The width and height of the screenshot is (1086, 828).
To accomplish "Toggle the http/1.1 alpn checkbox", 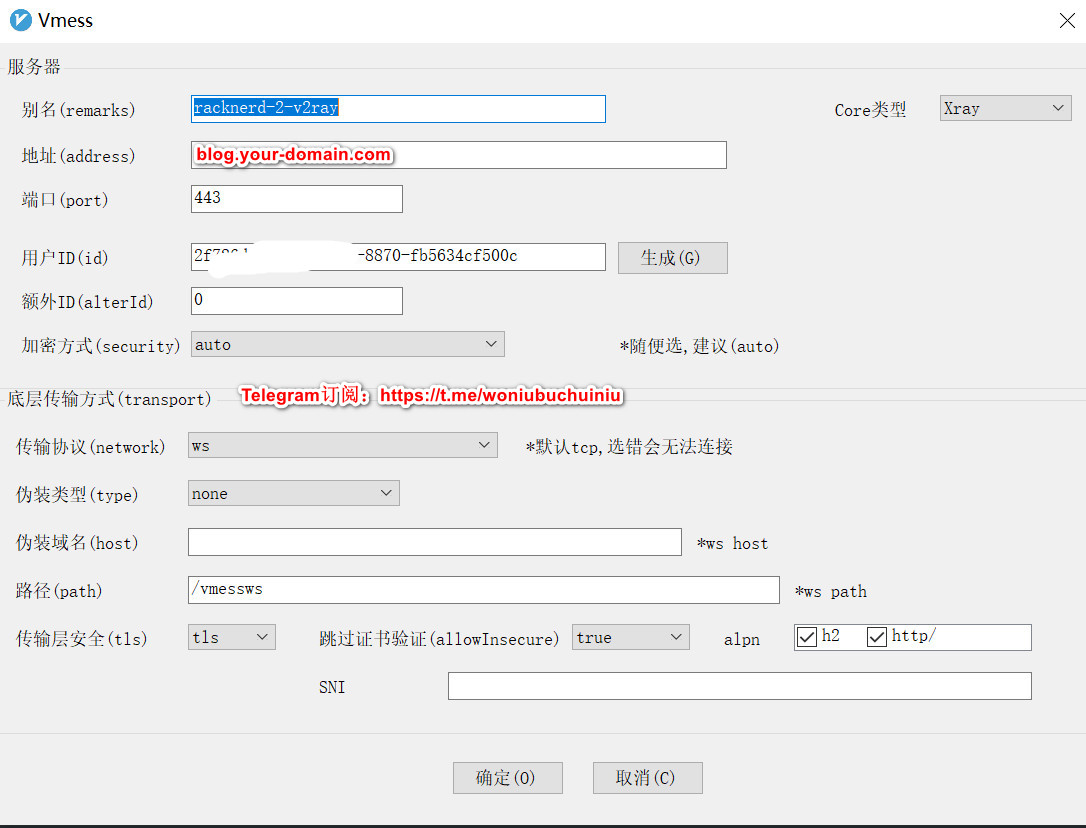I will coord(877,637).
